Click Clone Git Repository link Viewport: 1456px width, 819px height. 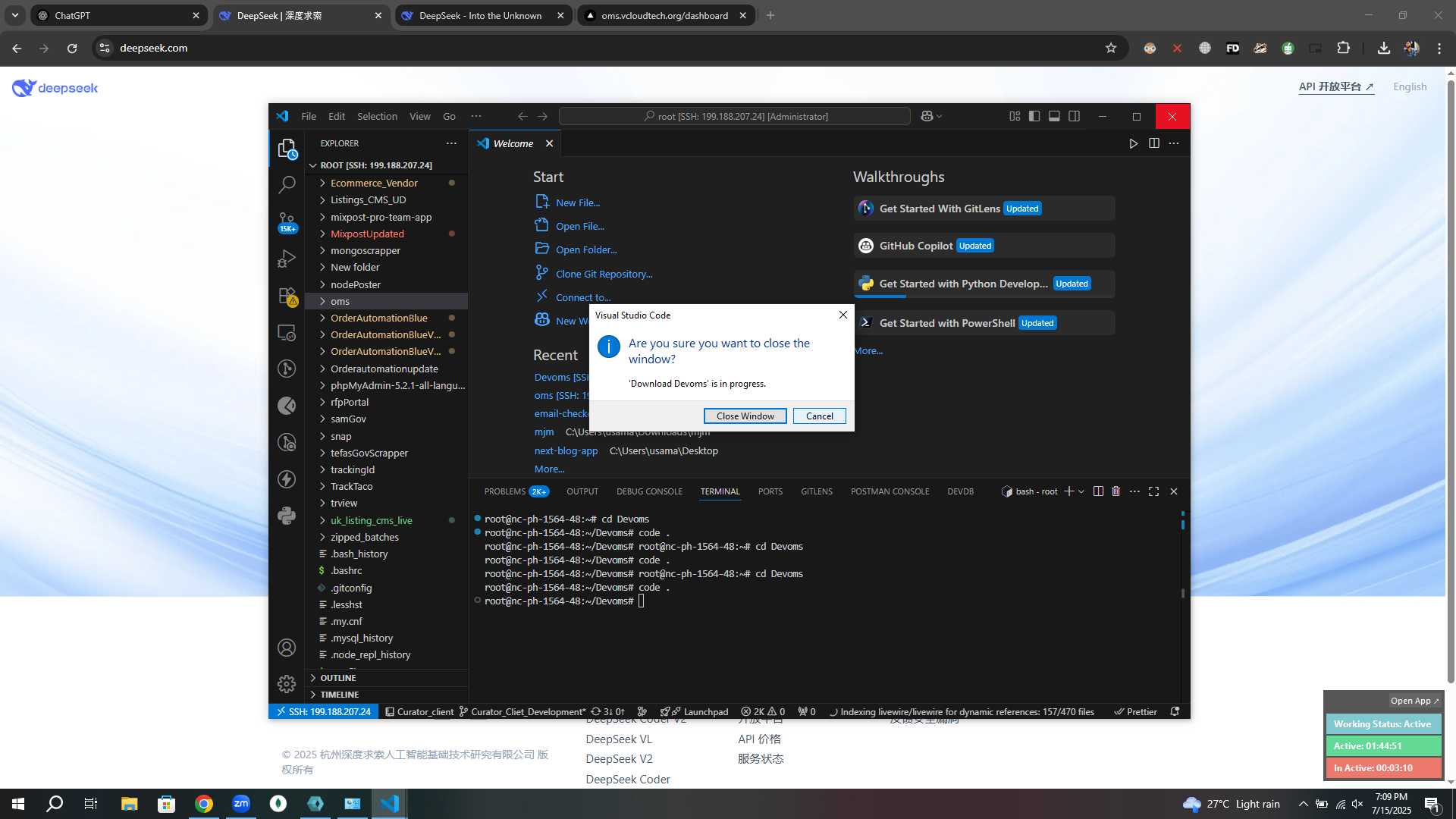(x=604, y=274)
